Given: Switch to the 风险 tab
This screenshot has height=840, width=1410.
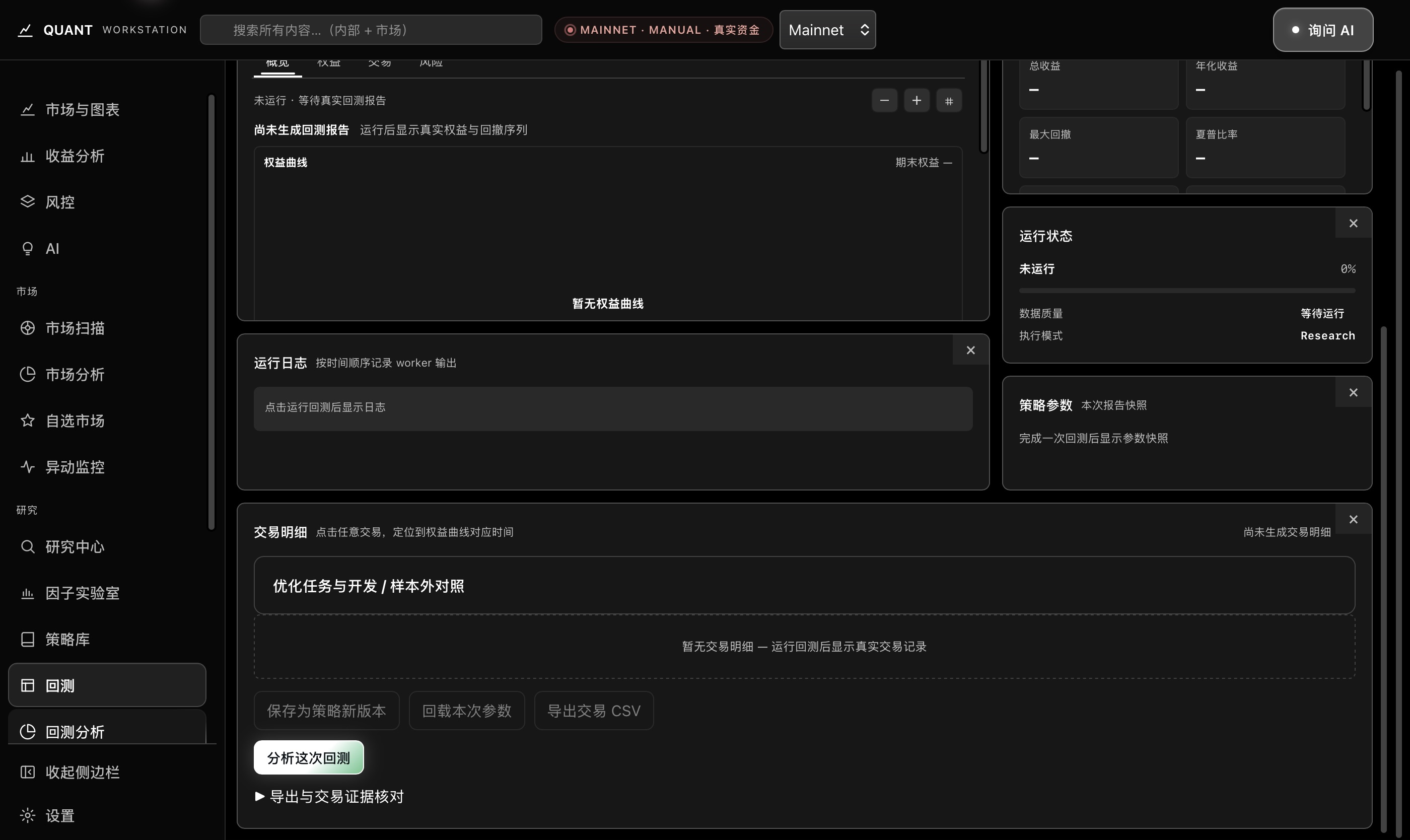Looking at the screenshot, I should [x=431, y=64].
